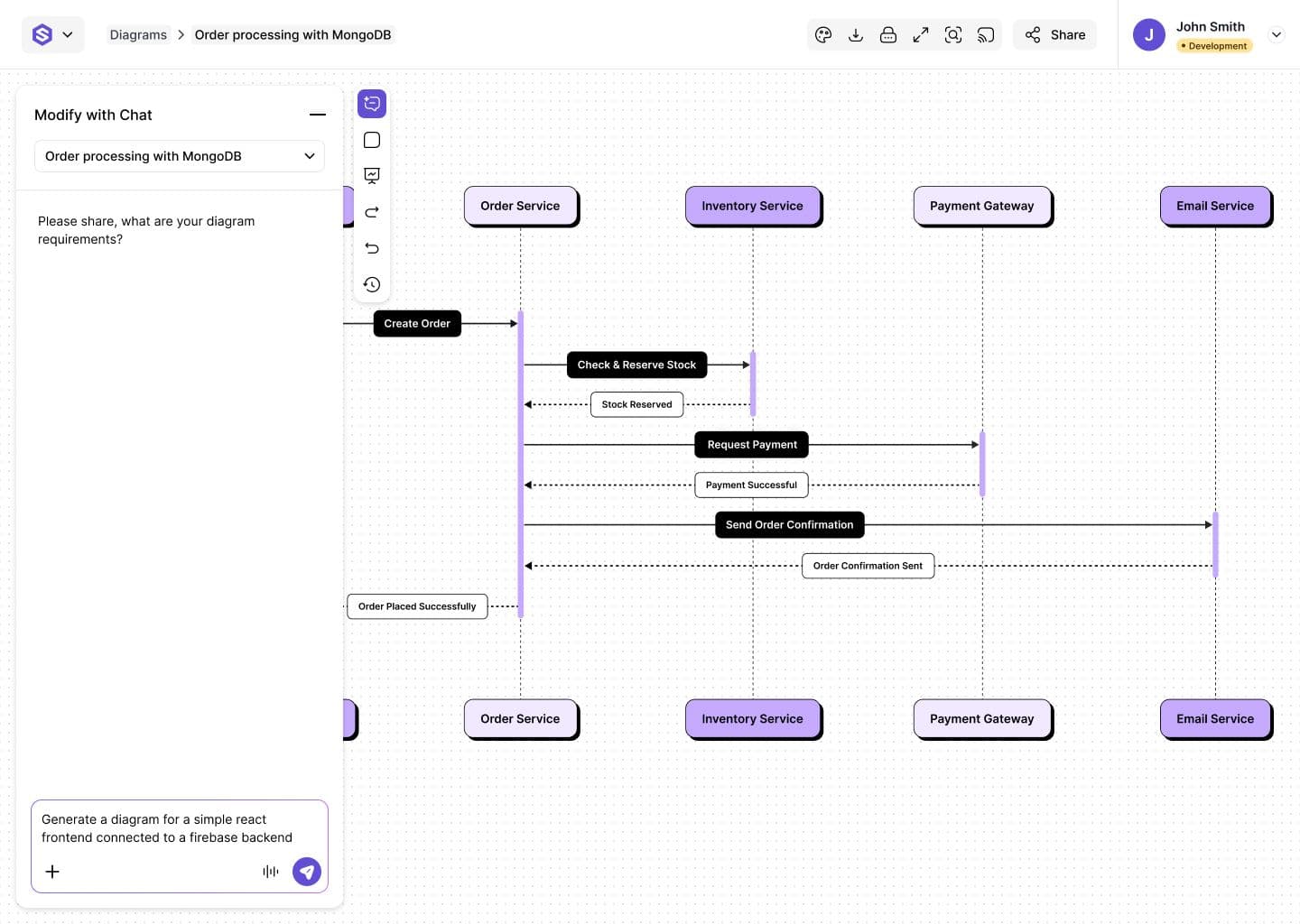The width and height of the screenshot is (1300, 924).
Task: Open the presentation mode icon
Action: (372, 176)
